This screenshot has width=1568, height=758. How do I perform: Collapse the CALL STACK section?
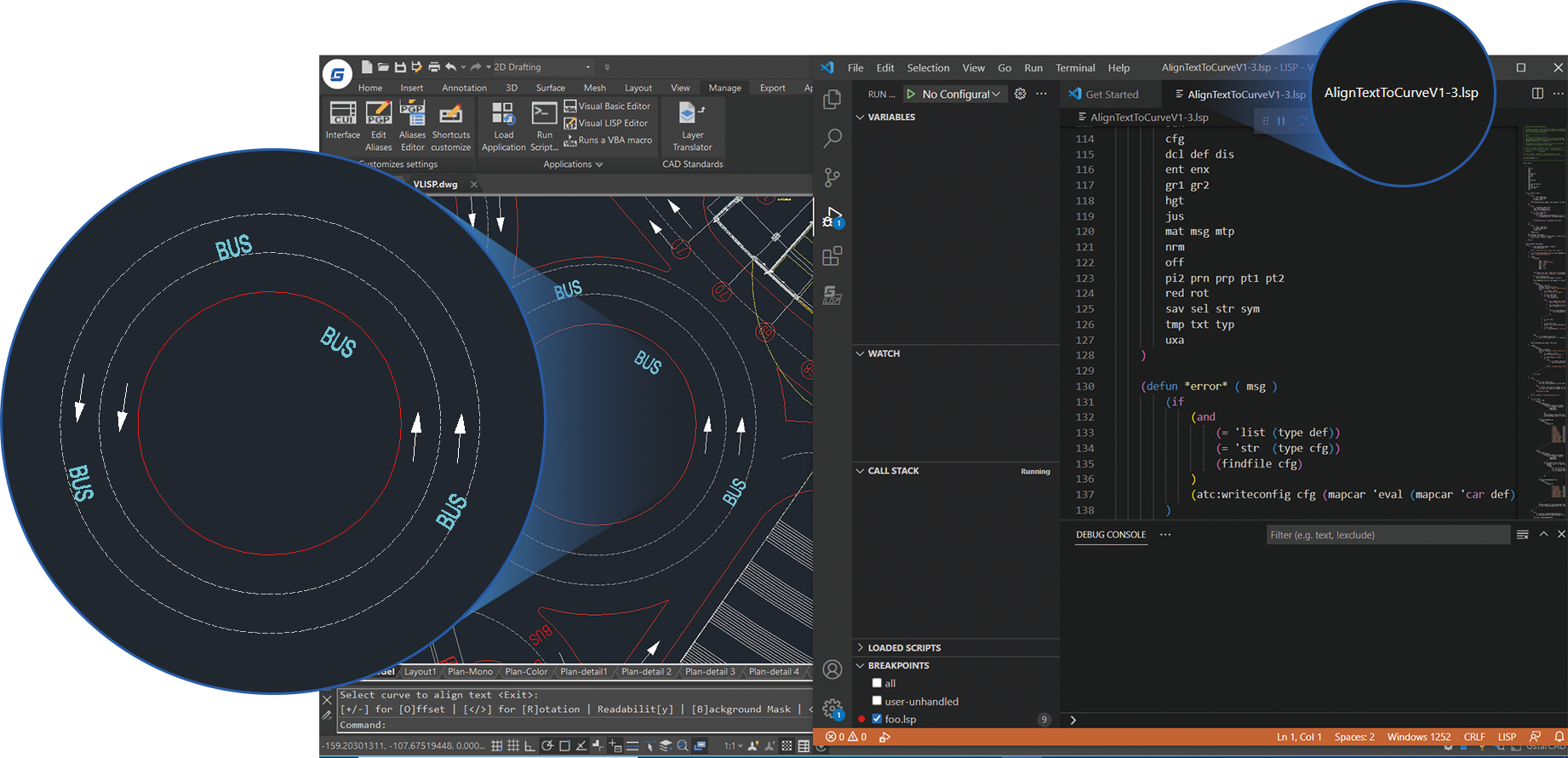(x=956, y=470)
